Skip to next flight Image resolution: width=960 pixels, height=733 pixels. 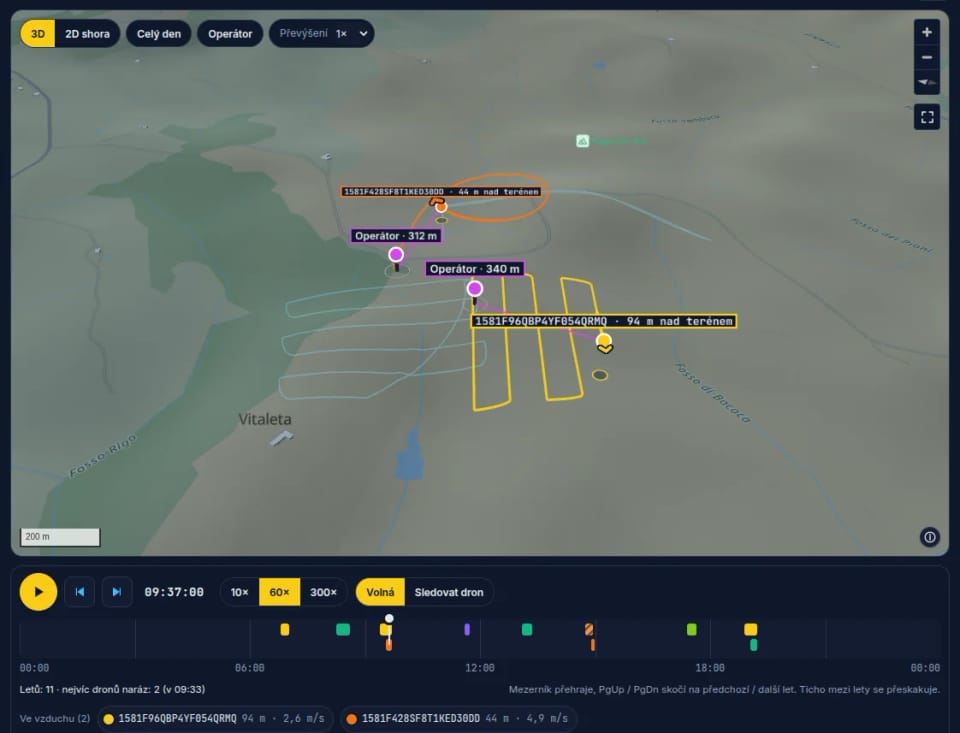click(116, 592)
